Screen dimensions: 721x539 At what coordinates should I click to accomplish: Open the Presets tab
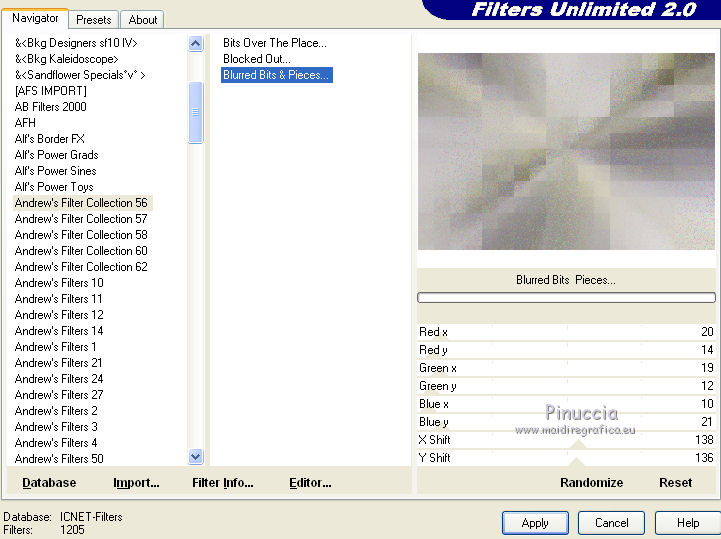(94, 20)
